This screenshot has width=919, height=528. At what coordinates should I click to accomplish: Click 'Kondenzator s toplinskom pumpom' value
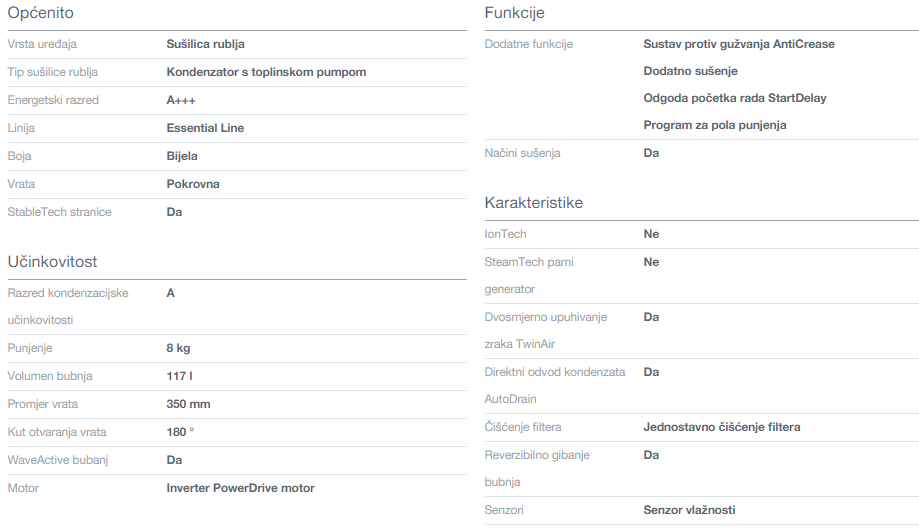(x=266, y=72)
